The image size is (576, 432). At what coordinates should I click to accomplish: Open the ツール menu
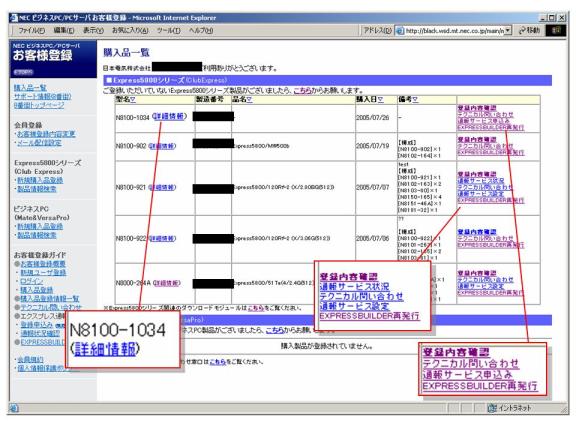(x=169, y=30)
